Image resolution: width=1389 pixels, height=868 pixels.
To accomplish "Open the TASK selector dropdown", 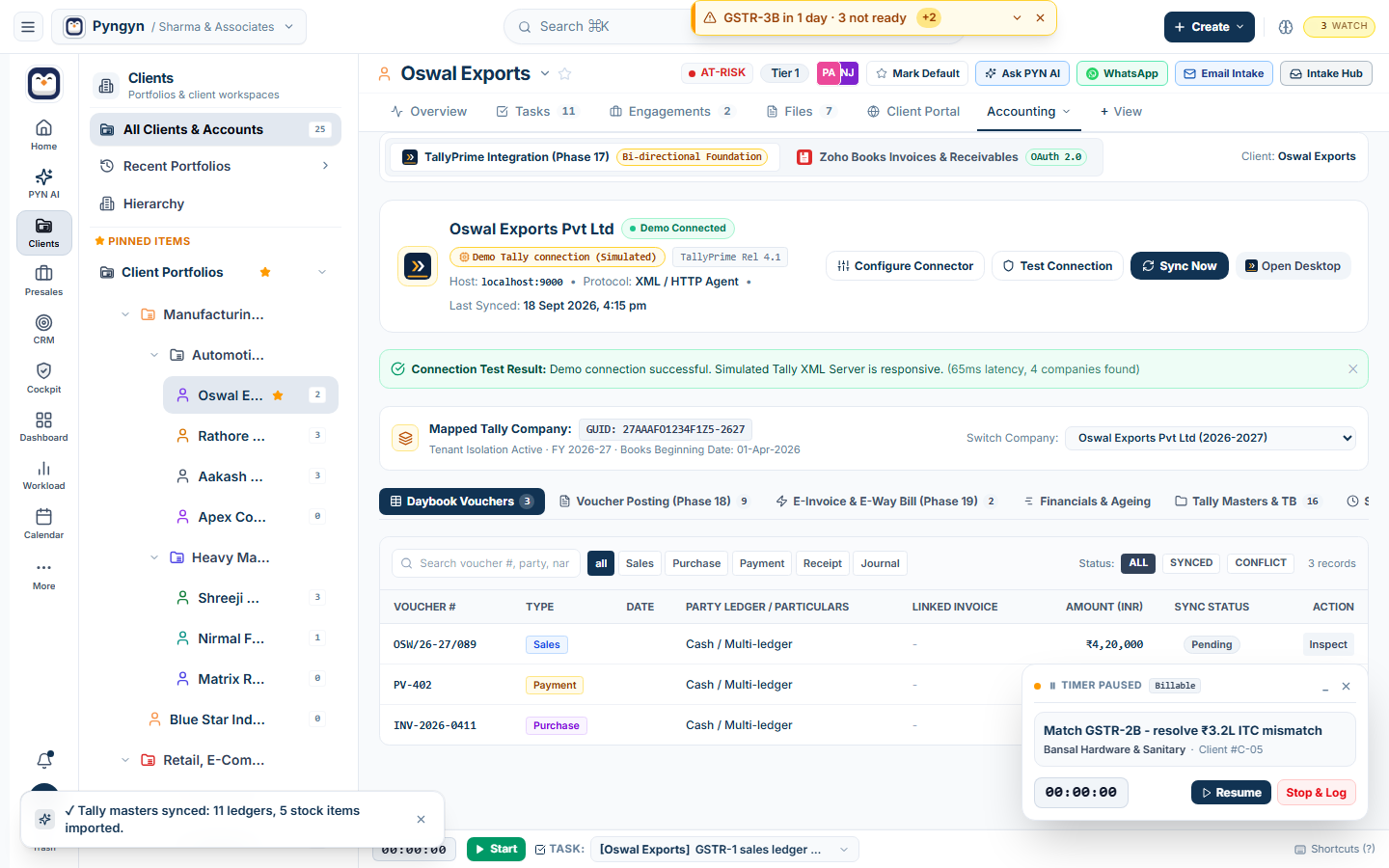I will tap(724, 849).
